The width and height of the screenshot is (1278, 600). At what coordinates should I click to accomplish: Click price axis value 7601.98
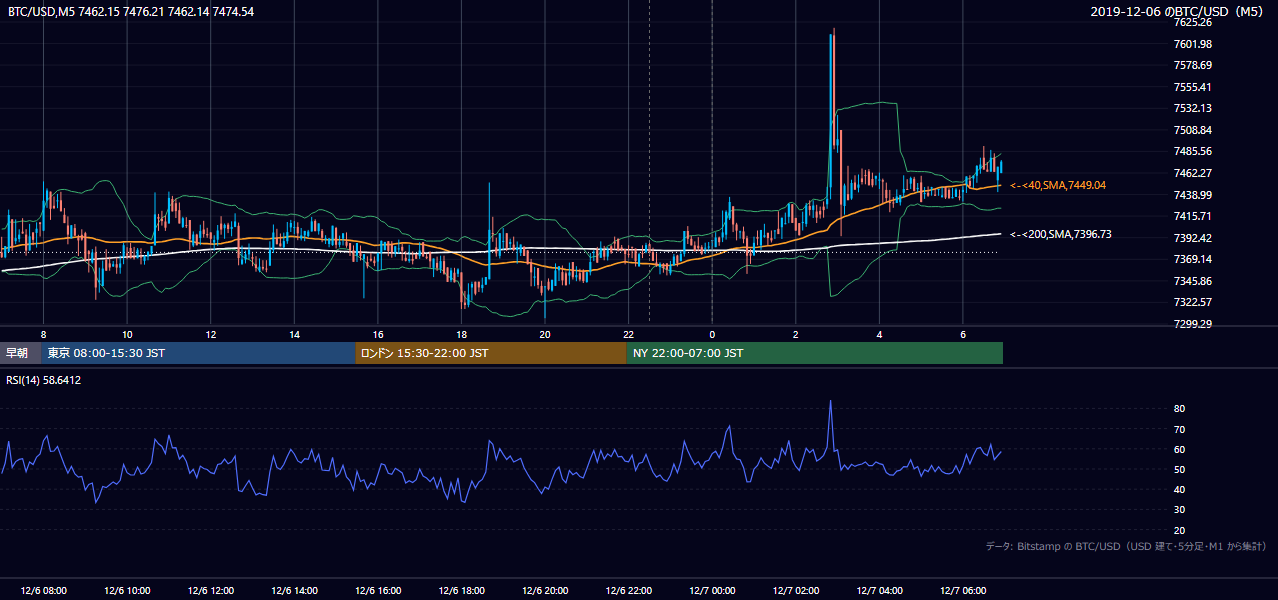(1193, 44)
